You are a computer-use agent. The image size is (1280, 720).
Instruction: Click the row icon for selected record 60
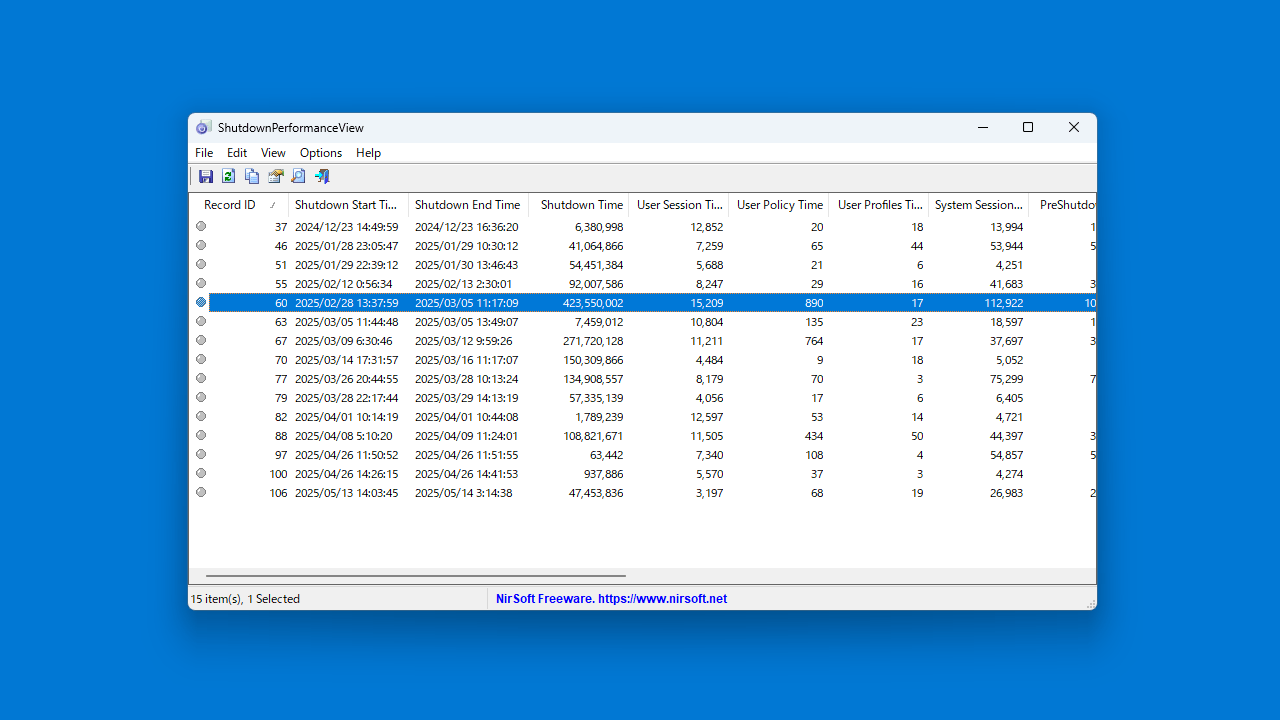click(201, 302)
